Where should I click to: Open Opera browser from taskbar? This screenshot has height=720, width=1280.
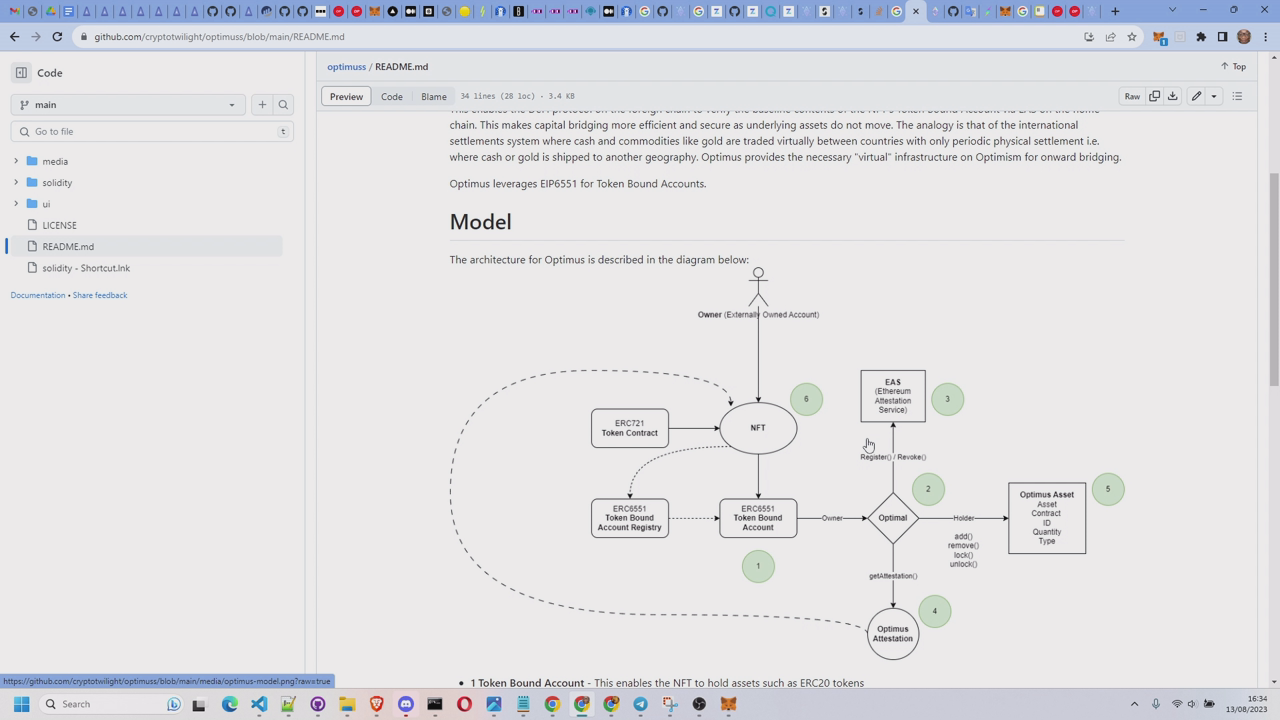pyautogui.click(x=464, y=704)
